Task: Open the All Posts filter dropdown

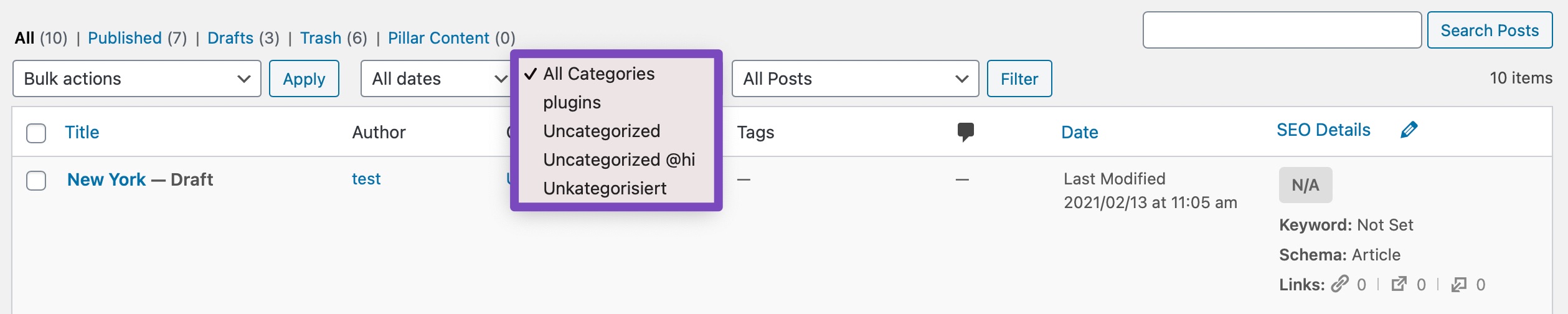Action: (x=854, y=78)
